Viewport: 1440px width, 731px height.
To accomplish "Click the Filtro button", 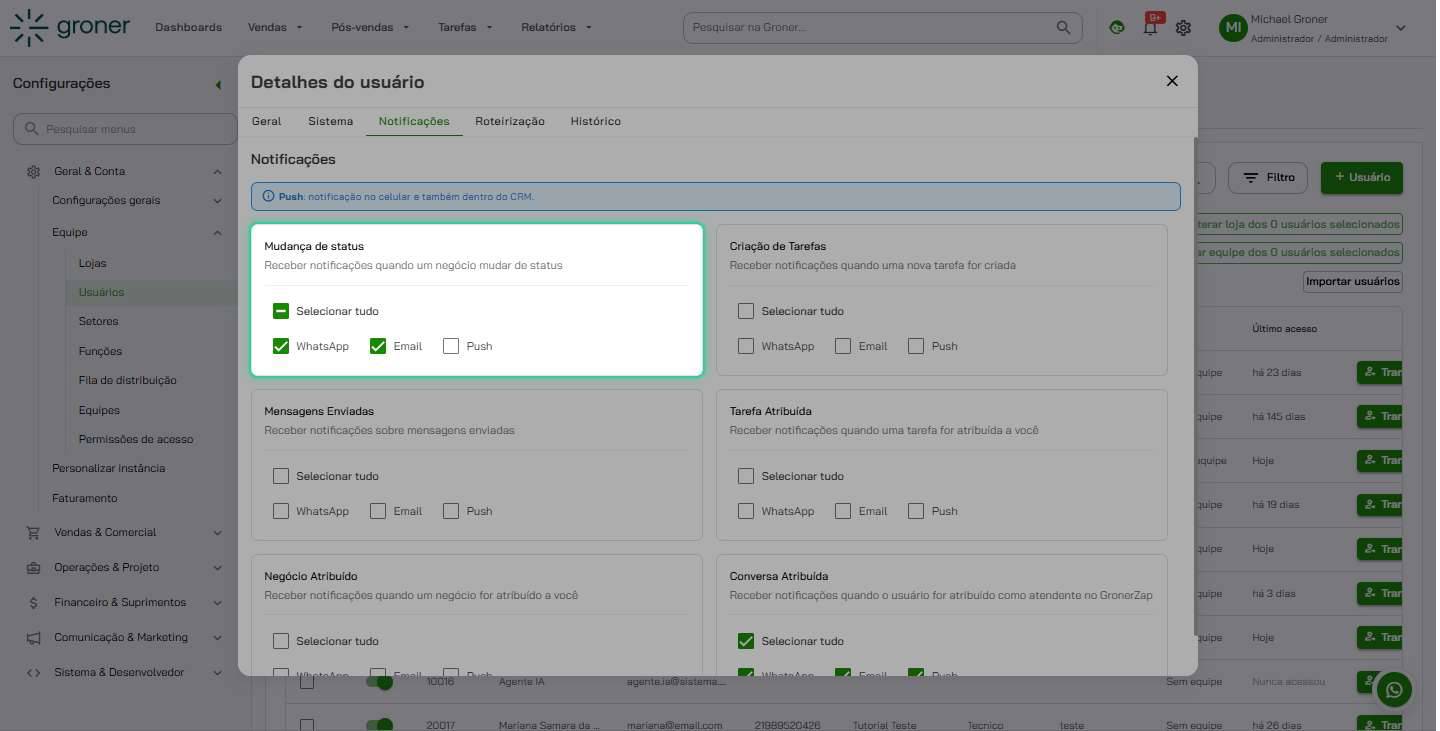I will 1268,177.
